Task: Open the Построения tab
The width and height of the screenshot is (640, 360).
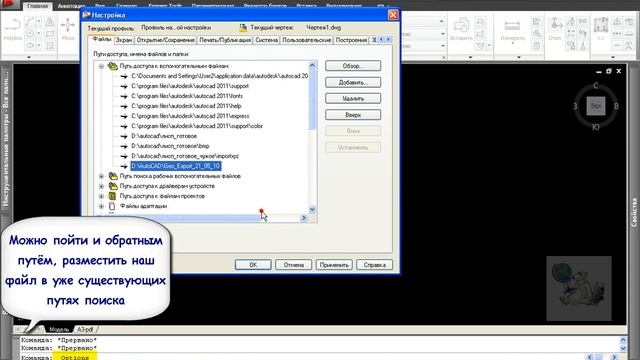Action: pos(351,40)
